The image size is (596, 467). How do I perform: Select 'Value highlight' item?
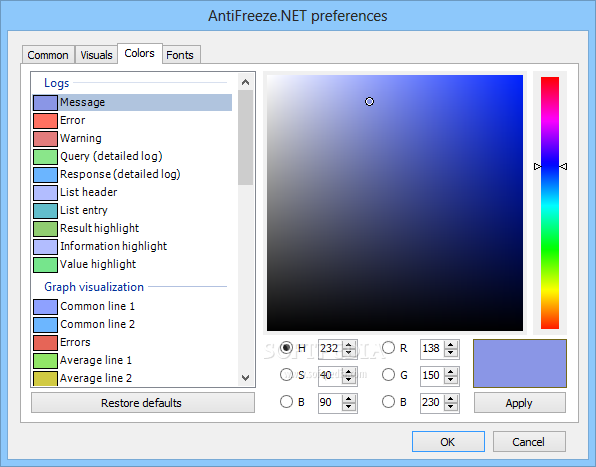[98, 264]
